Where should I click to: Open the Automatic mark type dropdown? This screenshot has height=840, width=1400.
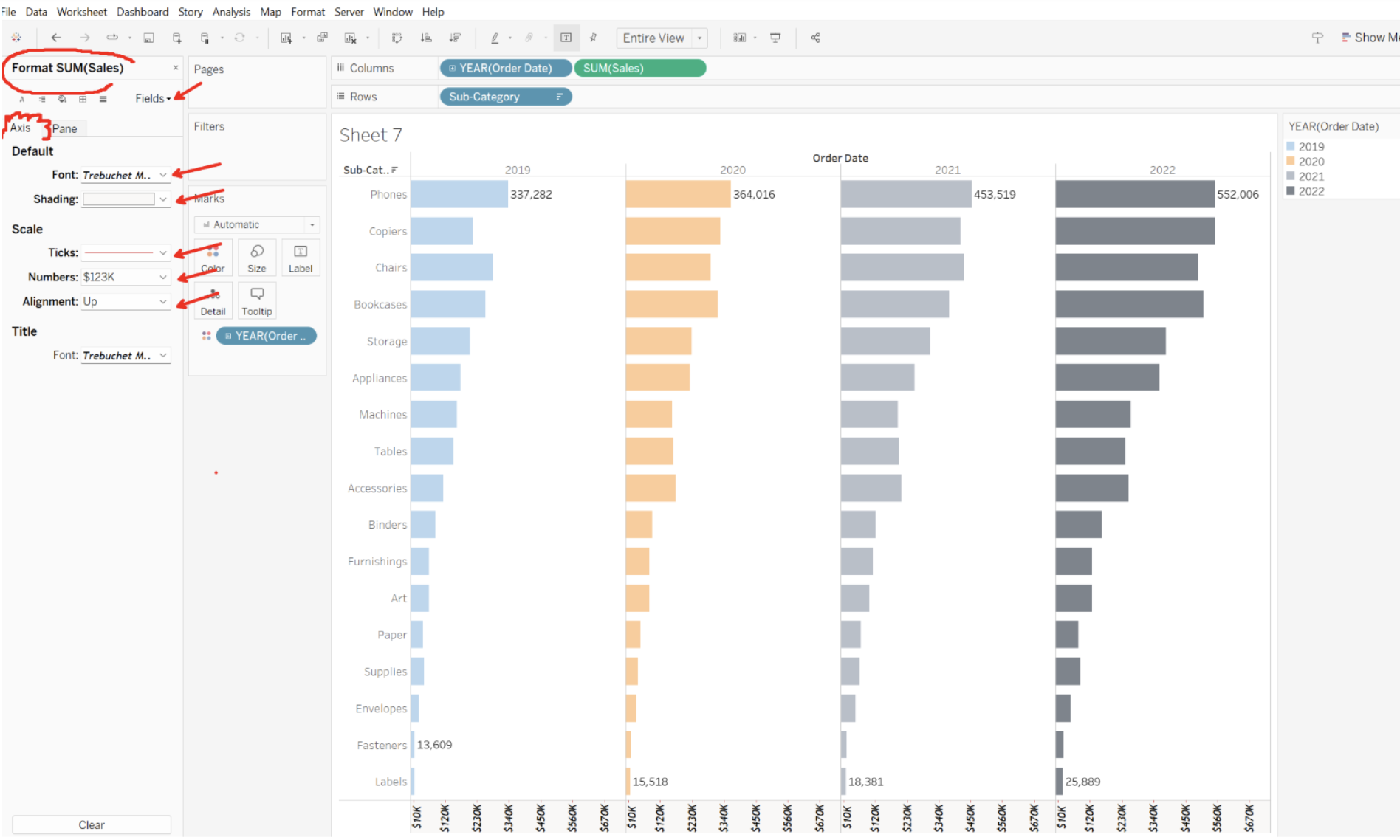257,224
